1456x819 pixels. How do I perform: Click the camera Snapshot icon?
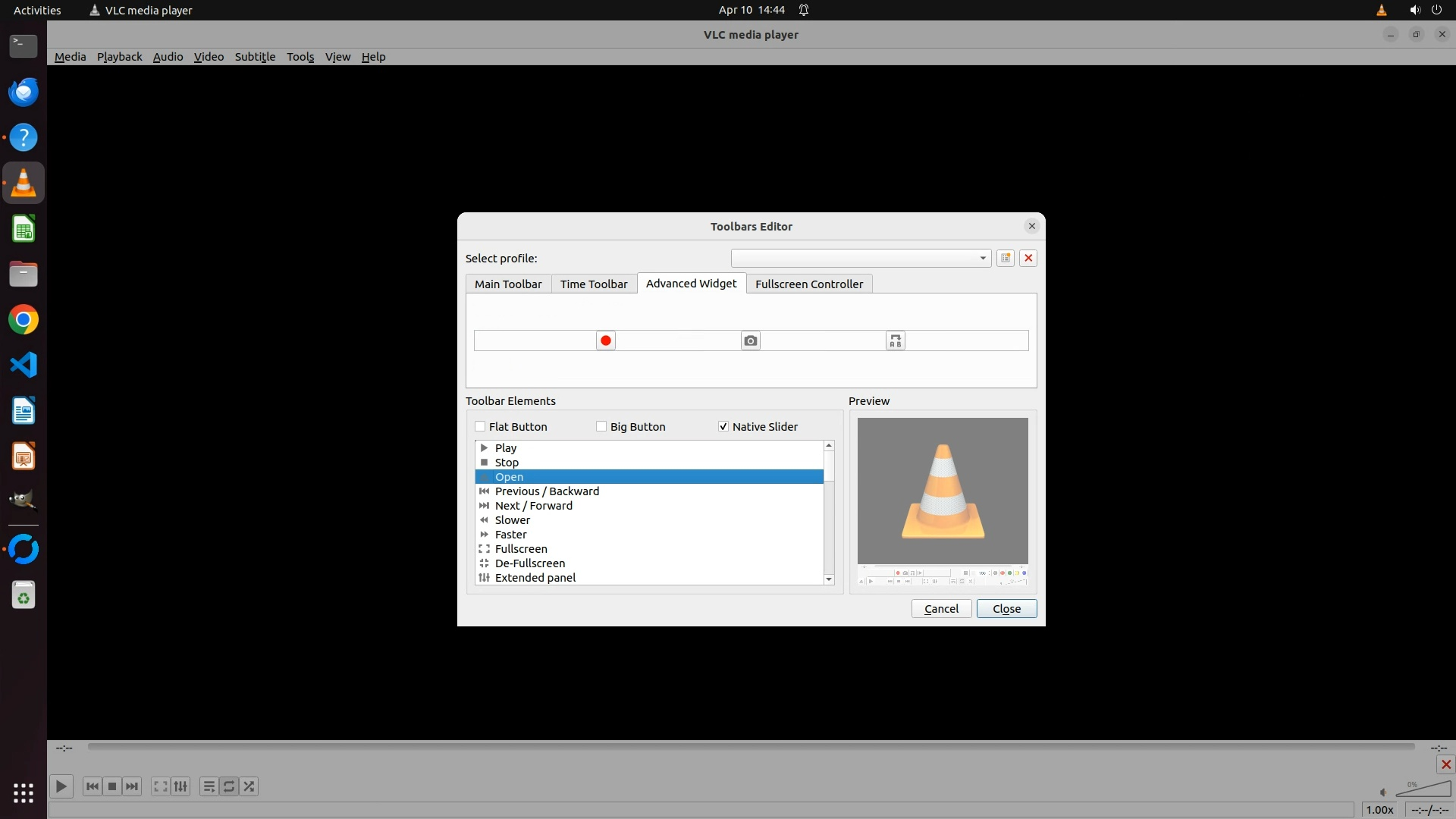[x=750, y=340]
